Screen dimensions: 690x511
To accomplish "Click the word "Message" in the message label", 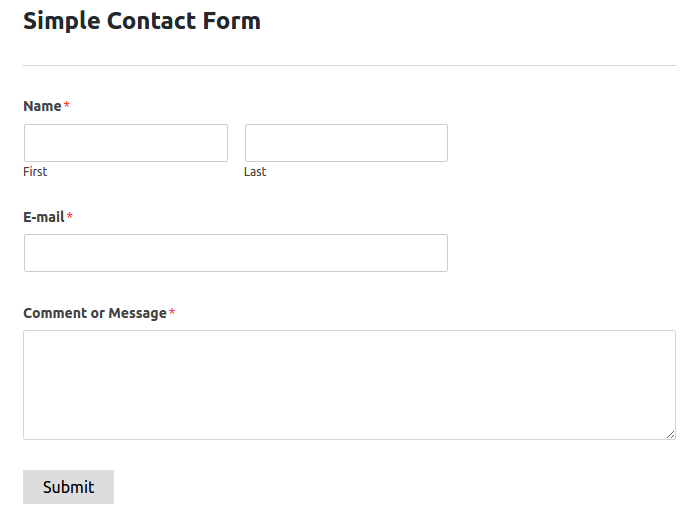I will 137,313.
